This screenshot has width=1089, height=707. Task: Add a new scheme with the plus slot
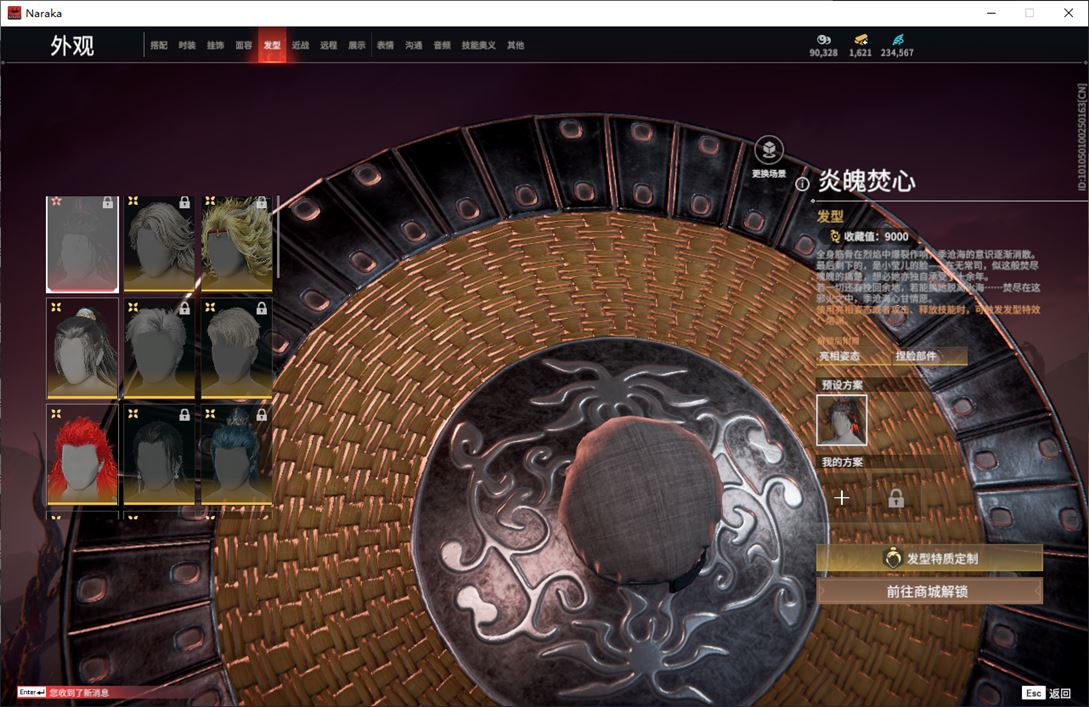tap(842, 498)
